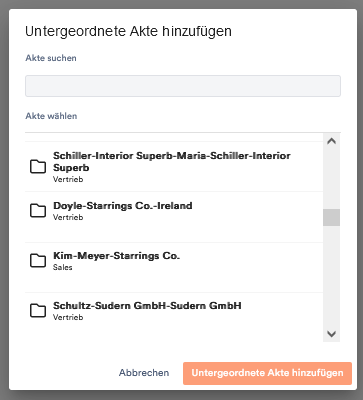Click the Abbrechen link
Image resolution: width=363 pixels, height=400 pixels.
[x=144, y=373]
